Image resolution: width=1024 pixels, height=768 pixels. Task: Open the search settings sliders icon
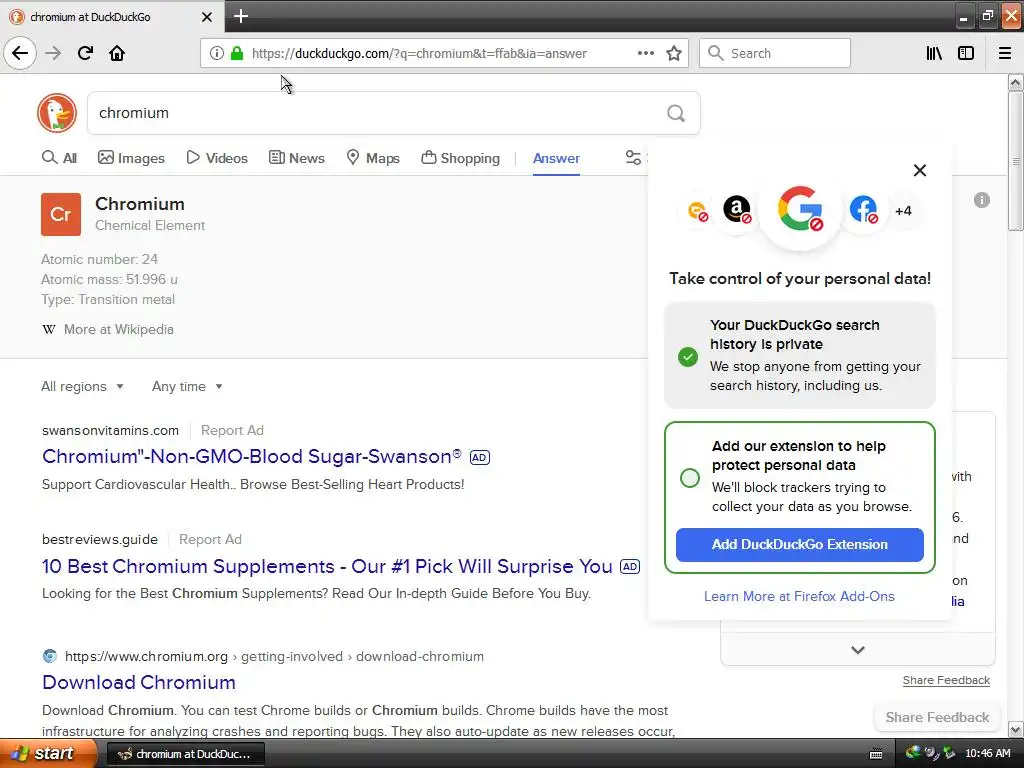click(633, 158)
